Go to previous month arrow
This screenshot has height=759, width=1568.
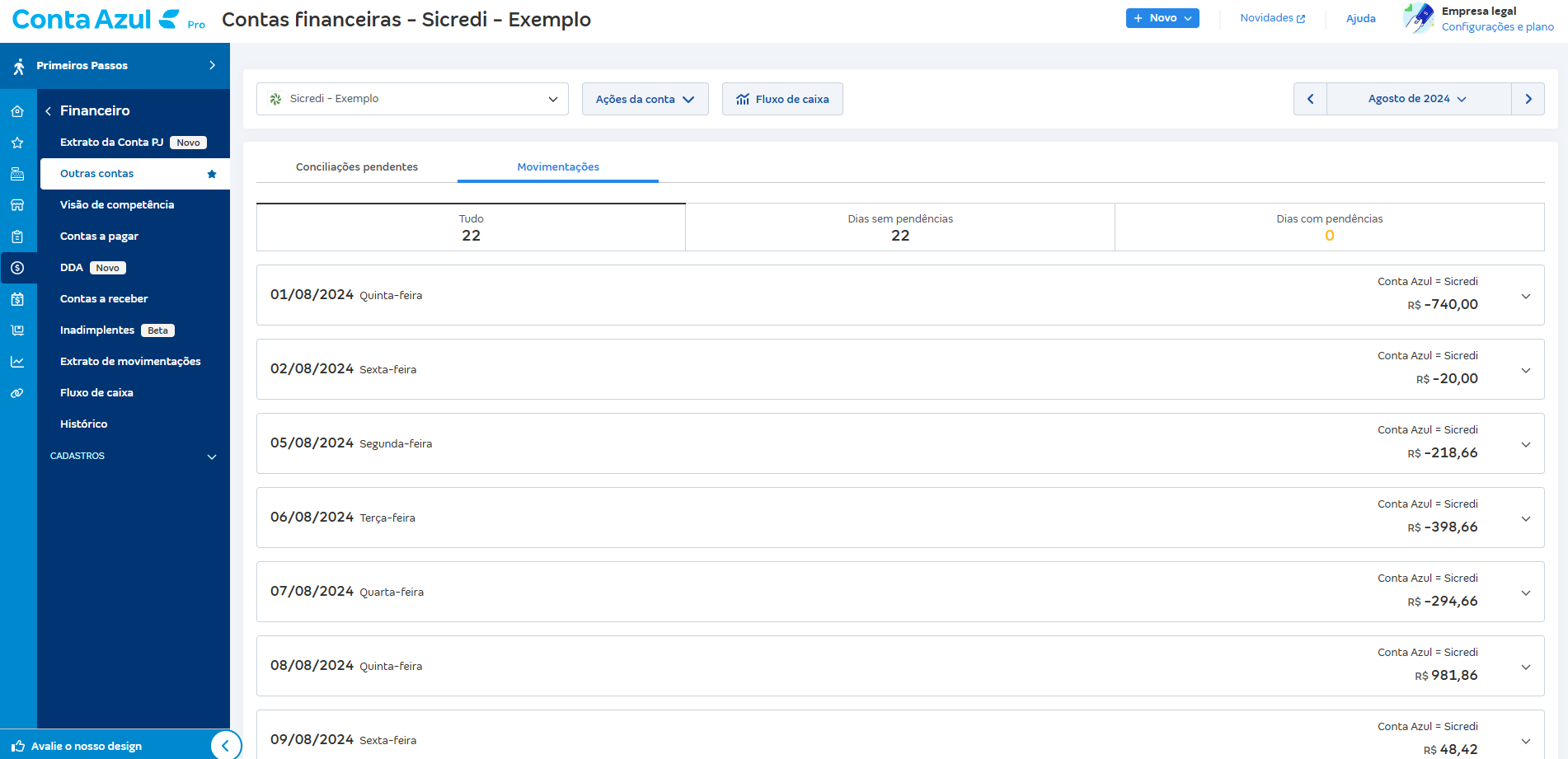point(1310,99)
